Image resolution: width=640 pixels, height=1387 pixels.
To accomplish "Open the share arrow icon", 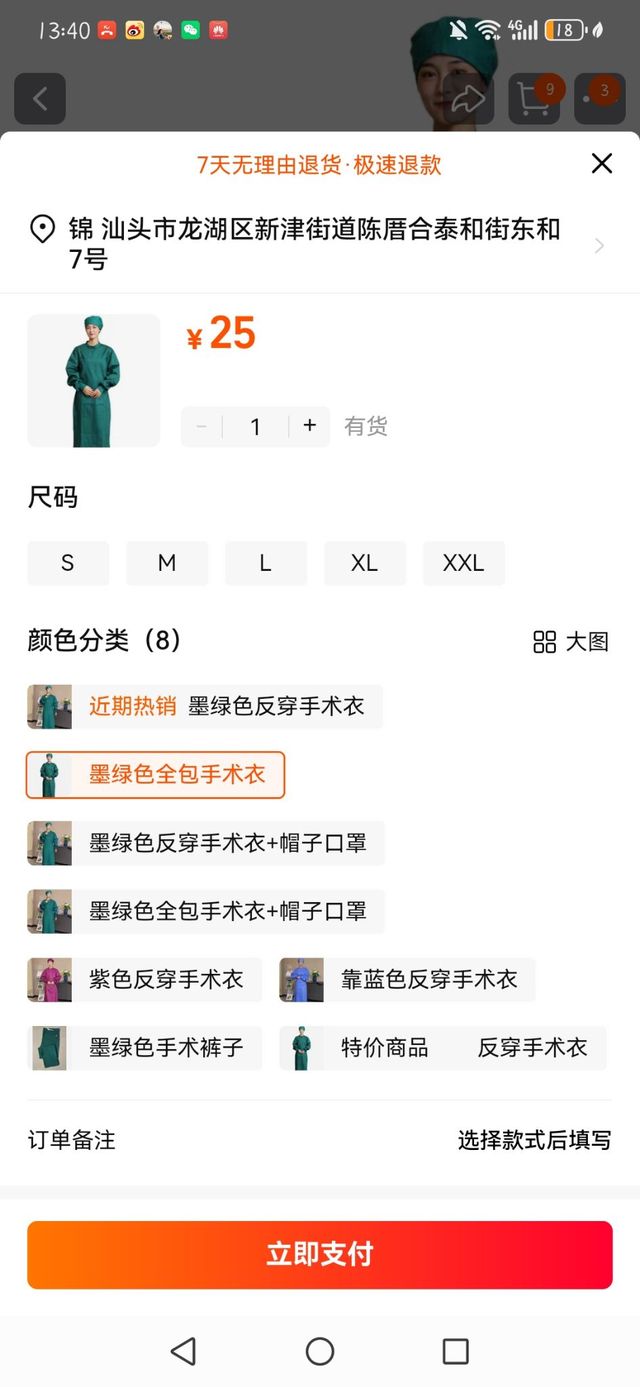I will (x=468, y=99).
